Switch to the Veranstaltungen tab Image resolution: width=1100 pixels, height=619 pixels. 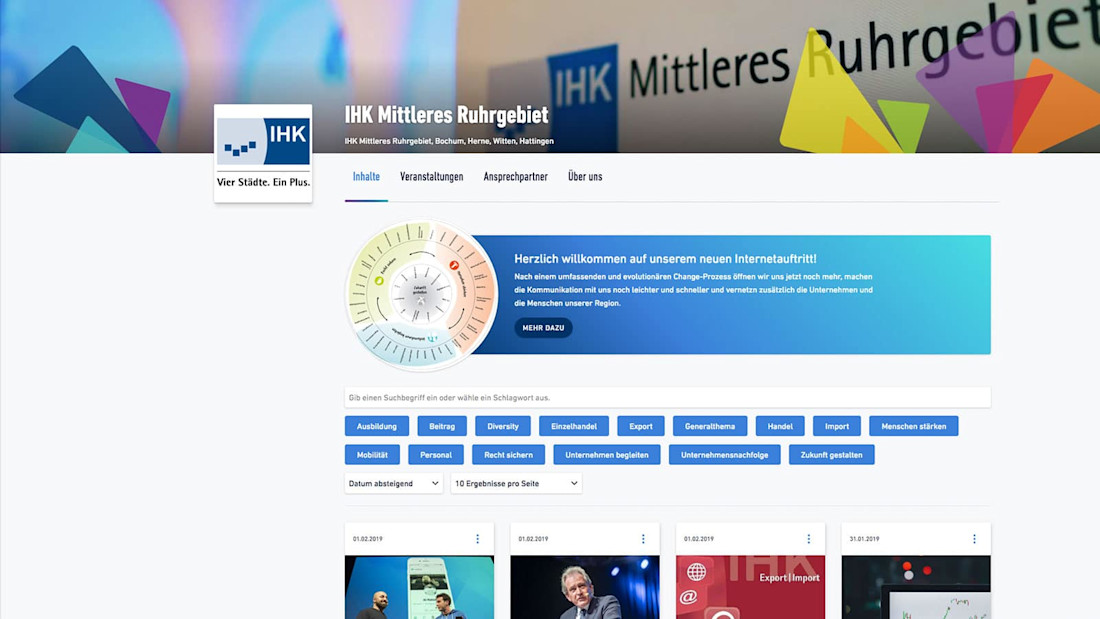(431, 177)
